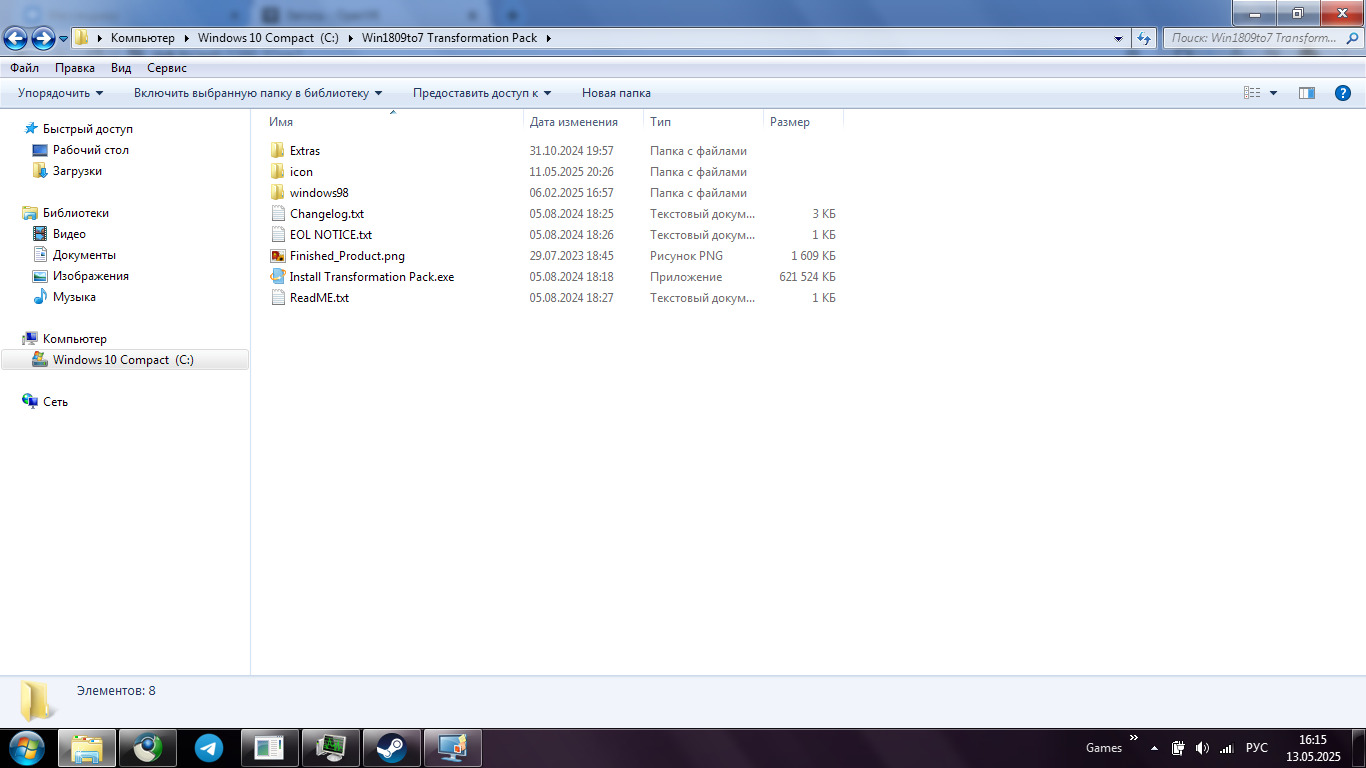Select Windows 10 Compact (C:) drive in tree
Screen dimensions: 1366x768
point(125,360)
